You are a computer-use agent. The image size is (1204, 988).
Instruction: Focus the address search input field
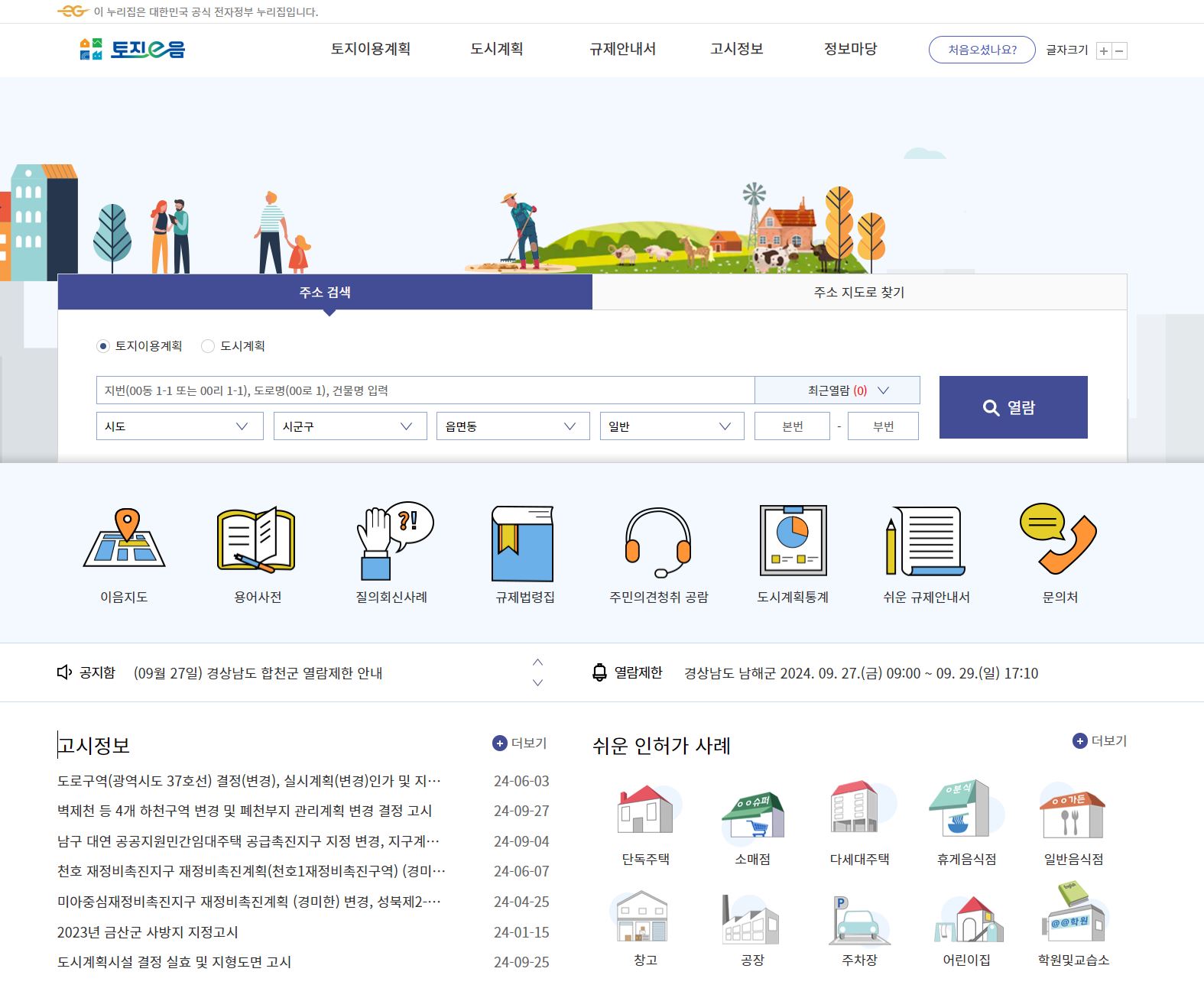[425, 390]
